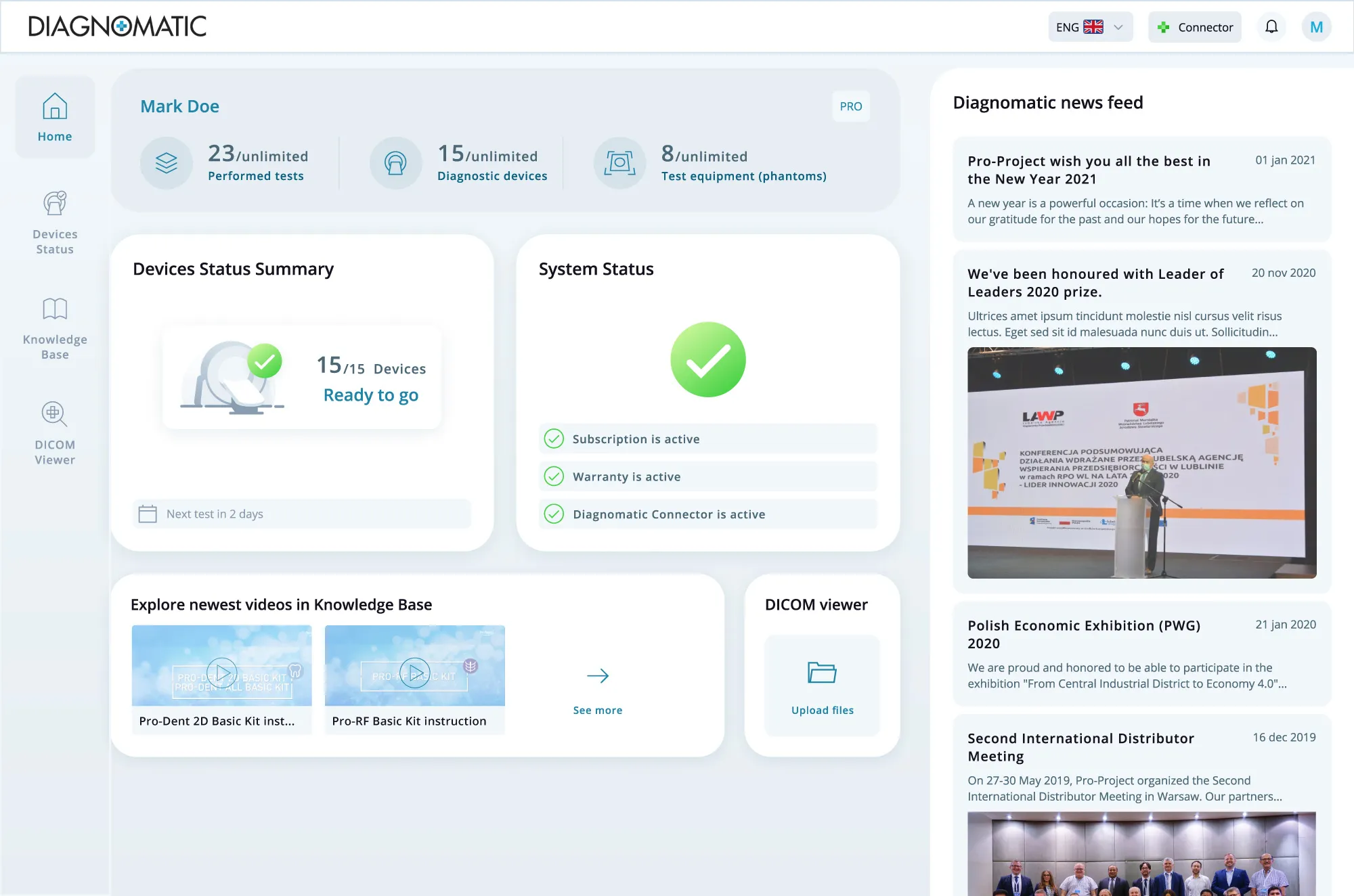This screenshot has height=896, width=1354.
Task: Open notifications bell icon
Action: pos(1271,27)
